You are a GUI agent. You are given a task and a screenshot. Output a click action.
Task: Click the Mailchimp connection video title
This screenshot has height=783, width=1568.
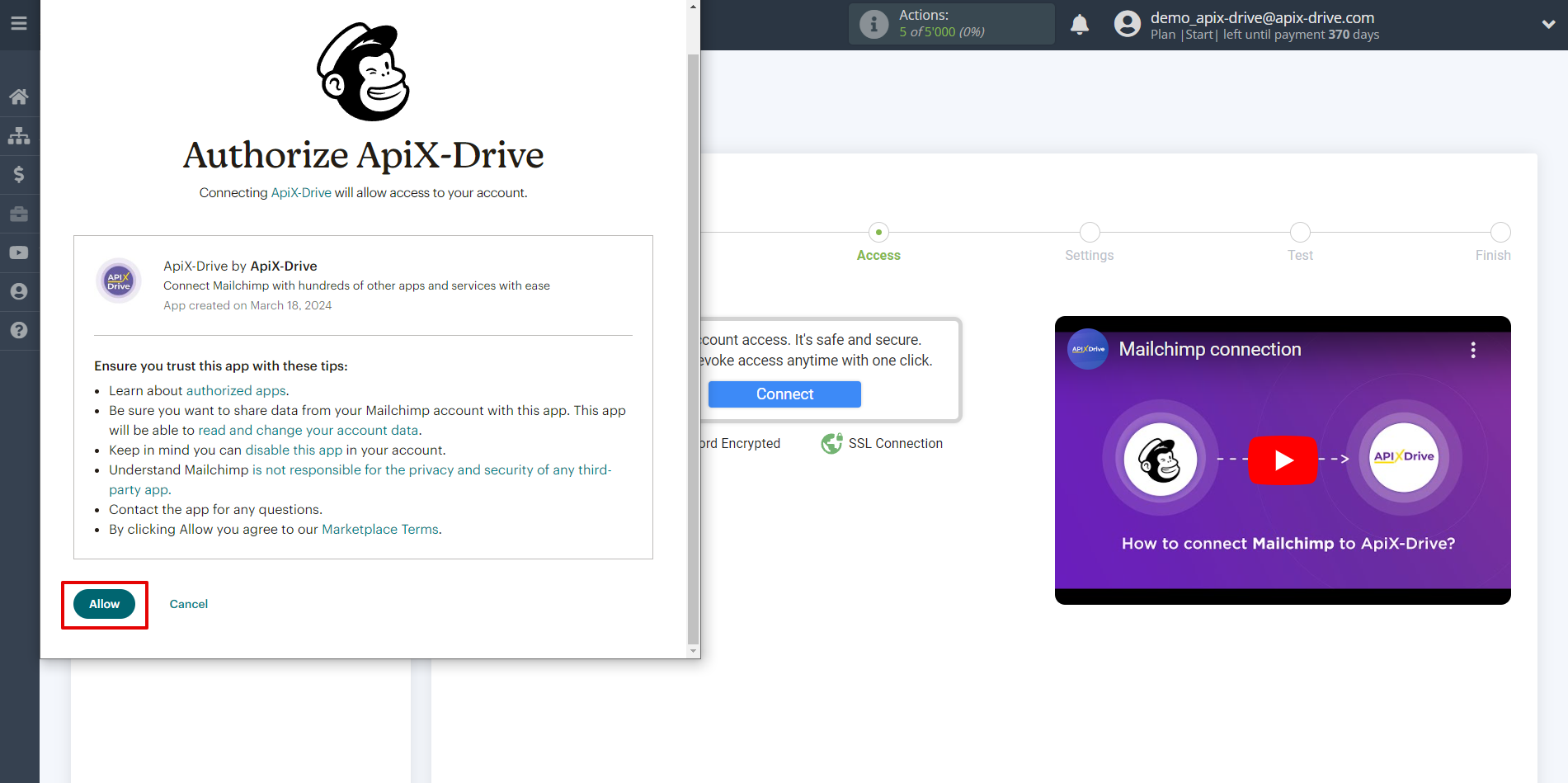tap(1210, 349)
